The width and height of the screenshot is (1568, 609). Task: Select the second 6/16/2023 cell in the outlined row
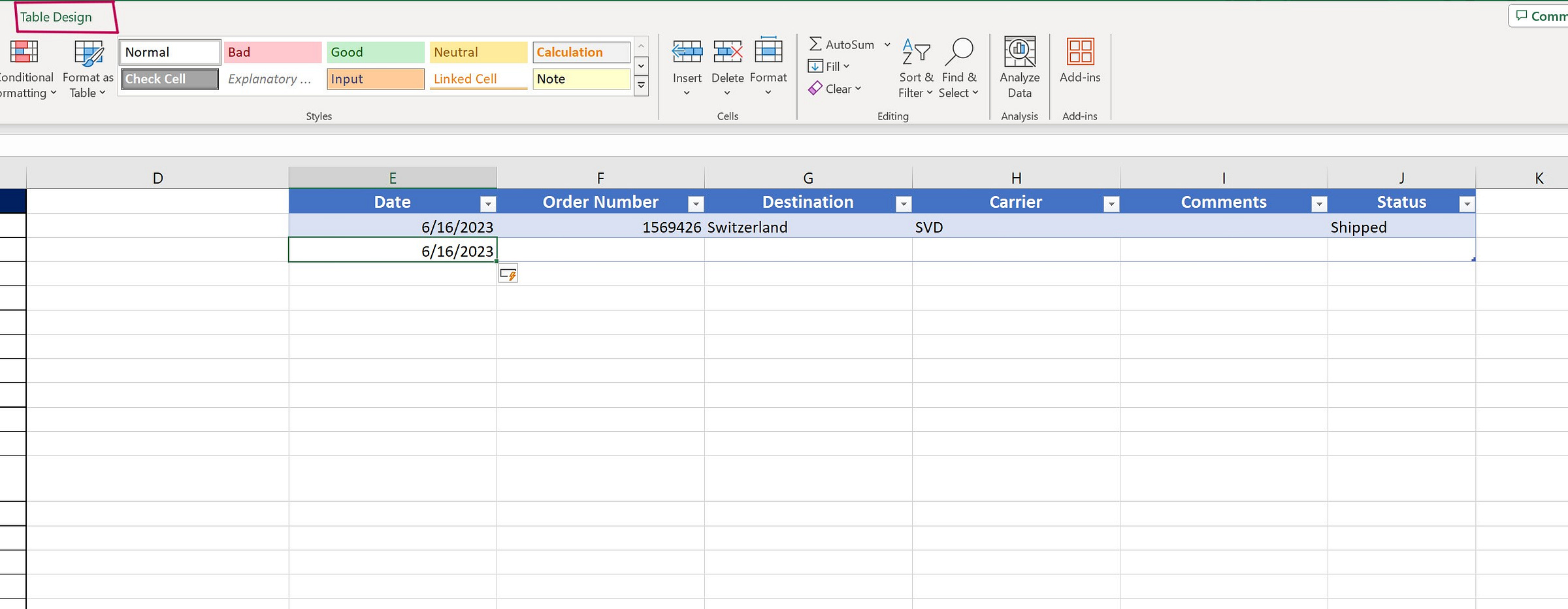[393, 250]
